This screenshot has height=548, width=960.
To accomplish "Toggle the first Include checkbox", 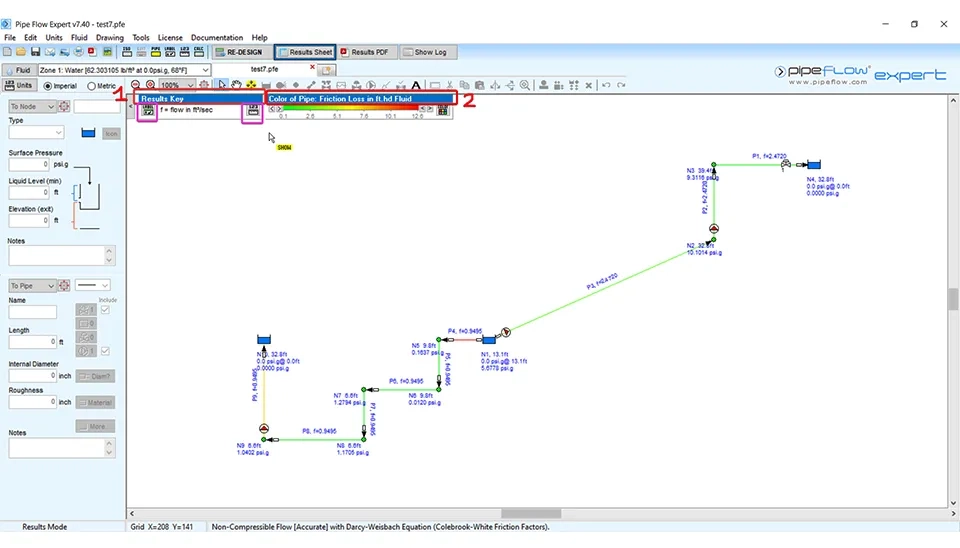I will (x=107, y=308).
